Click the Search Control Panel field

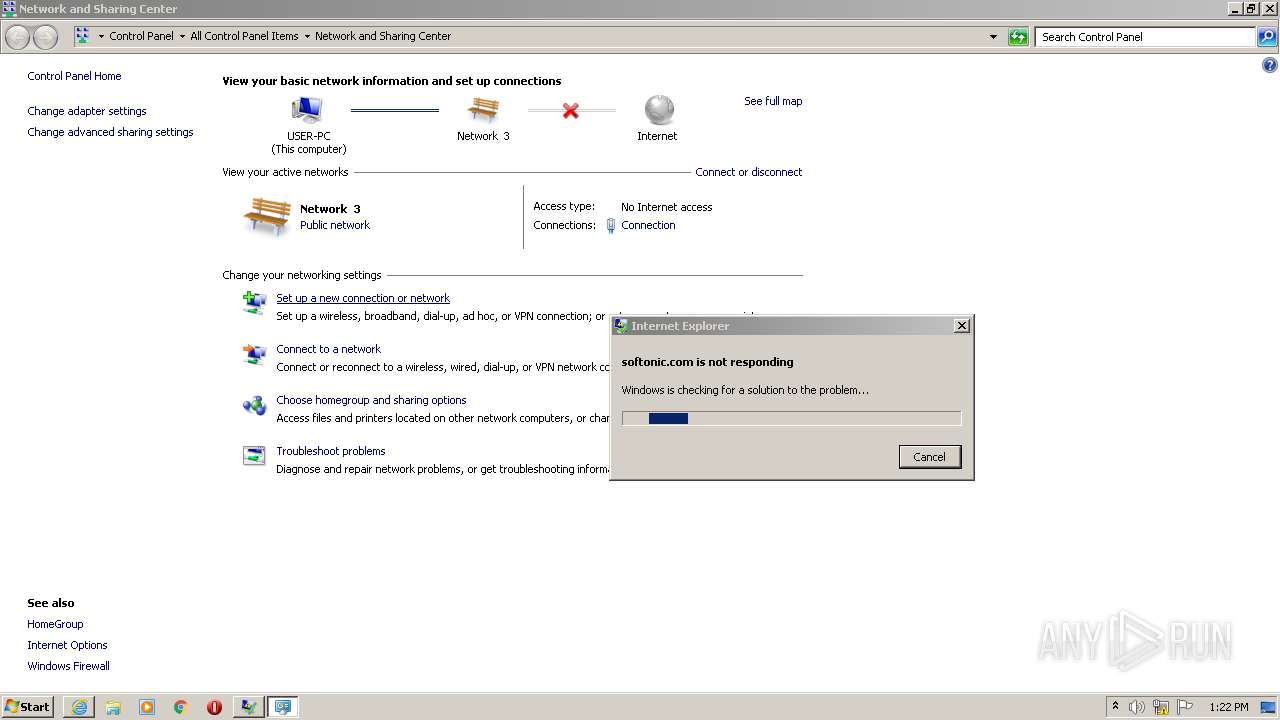pyautogui.click(x=1145, y=37)
